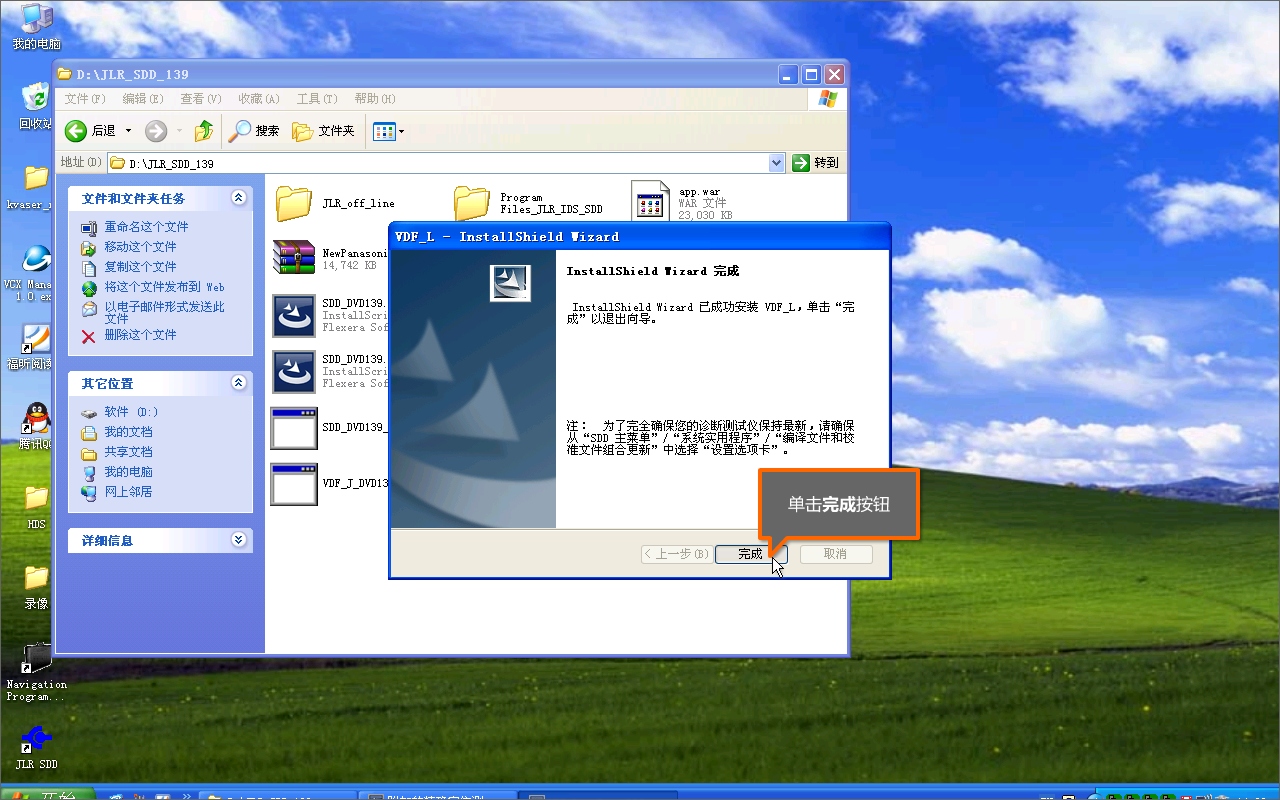Click 删除这个文件 link
The image size is (1280, 800).
pos(140,335)
